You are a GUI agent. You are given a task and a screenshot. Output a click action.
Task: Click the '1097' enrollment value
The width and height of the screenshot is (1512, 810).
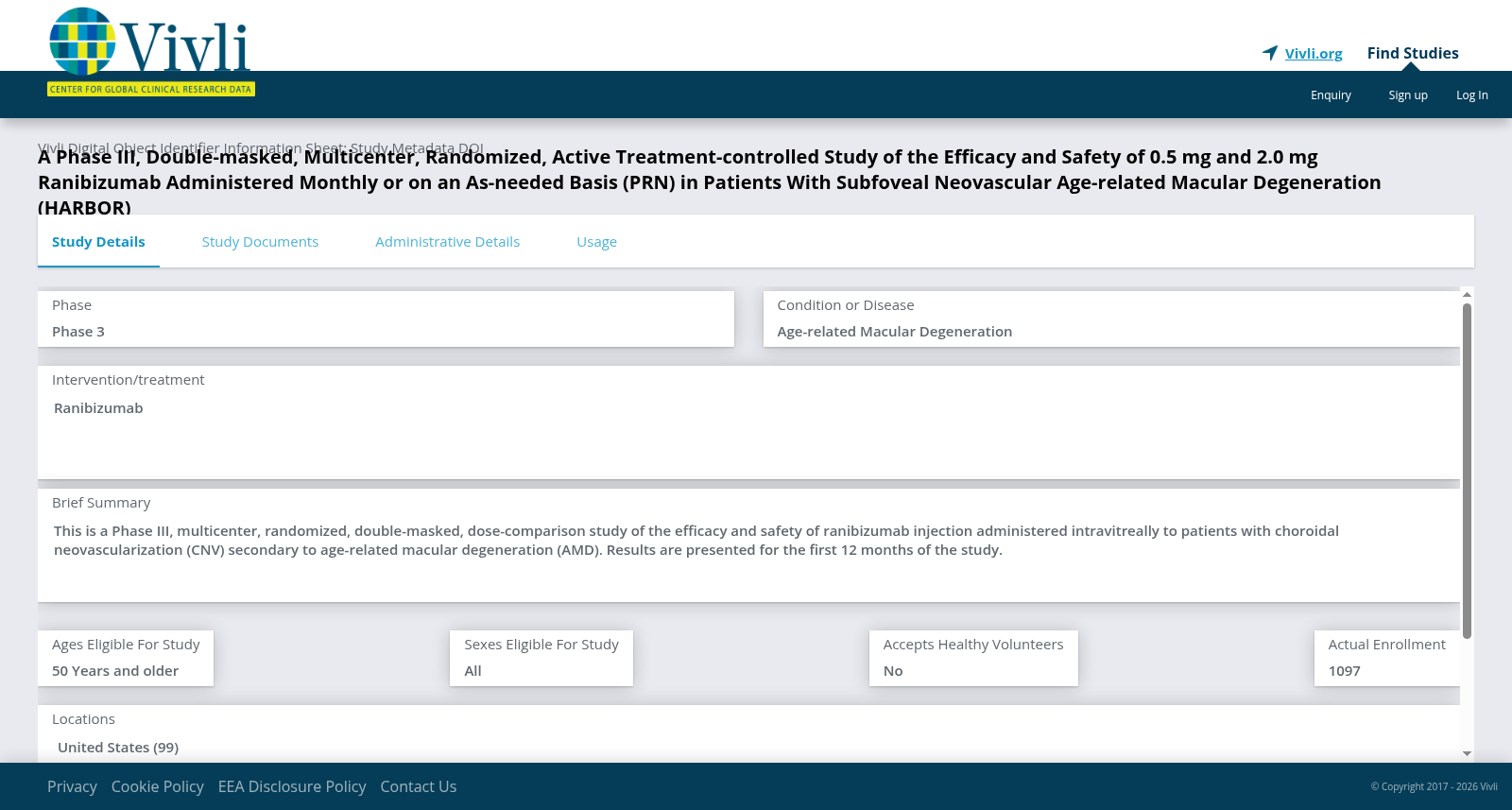[x=1345, y=671]
